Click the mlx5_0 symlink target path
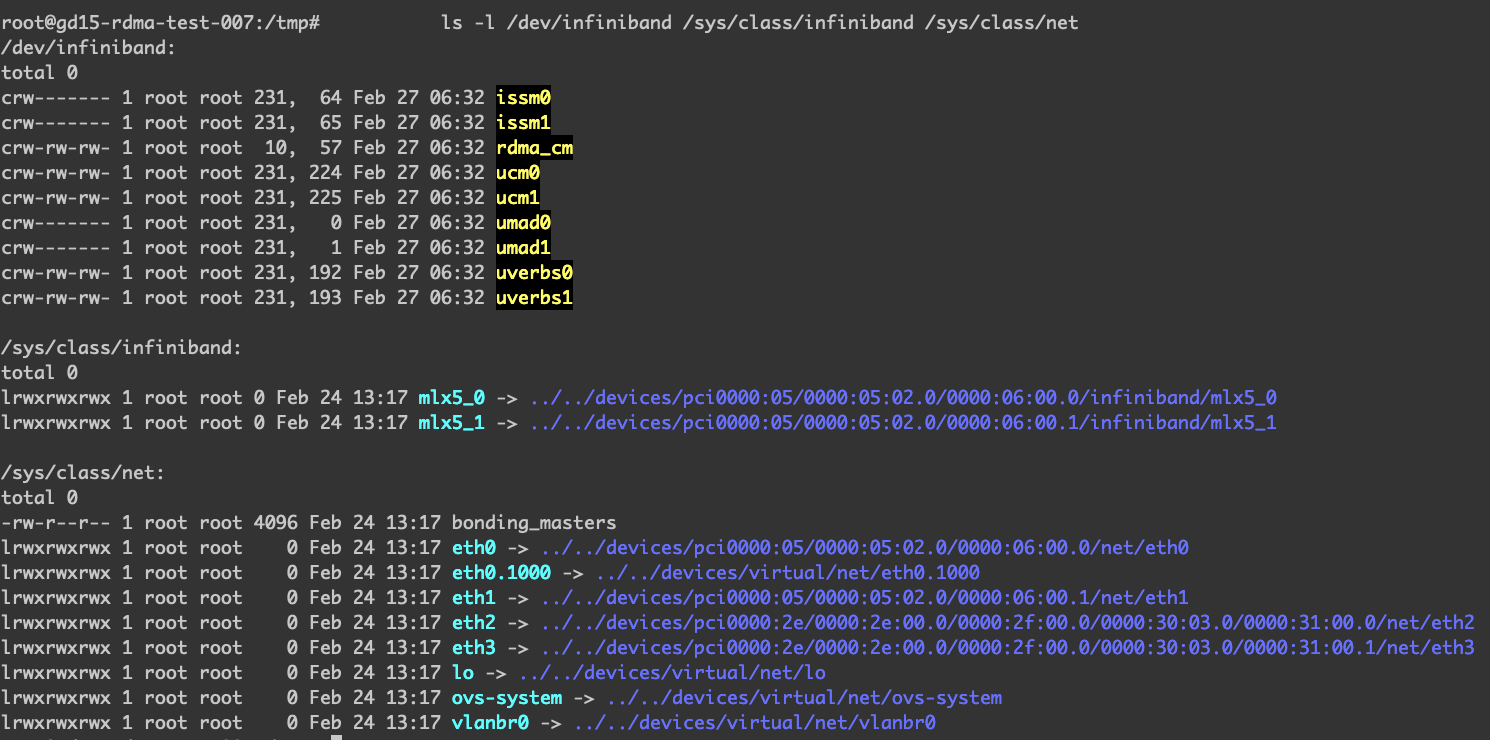Image resolution: width=1490 pixels, height=740 pixels. tap(903, 398)
